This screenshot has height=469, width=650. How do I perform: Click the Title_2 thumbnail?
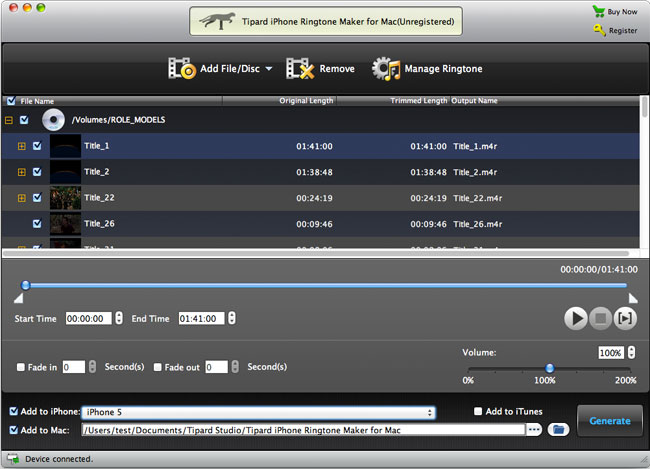(65, 172)
